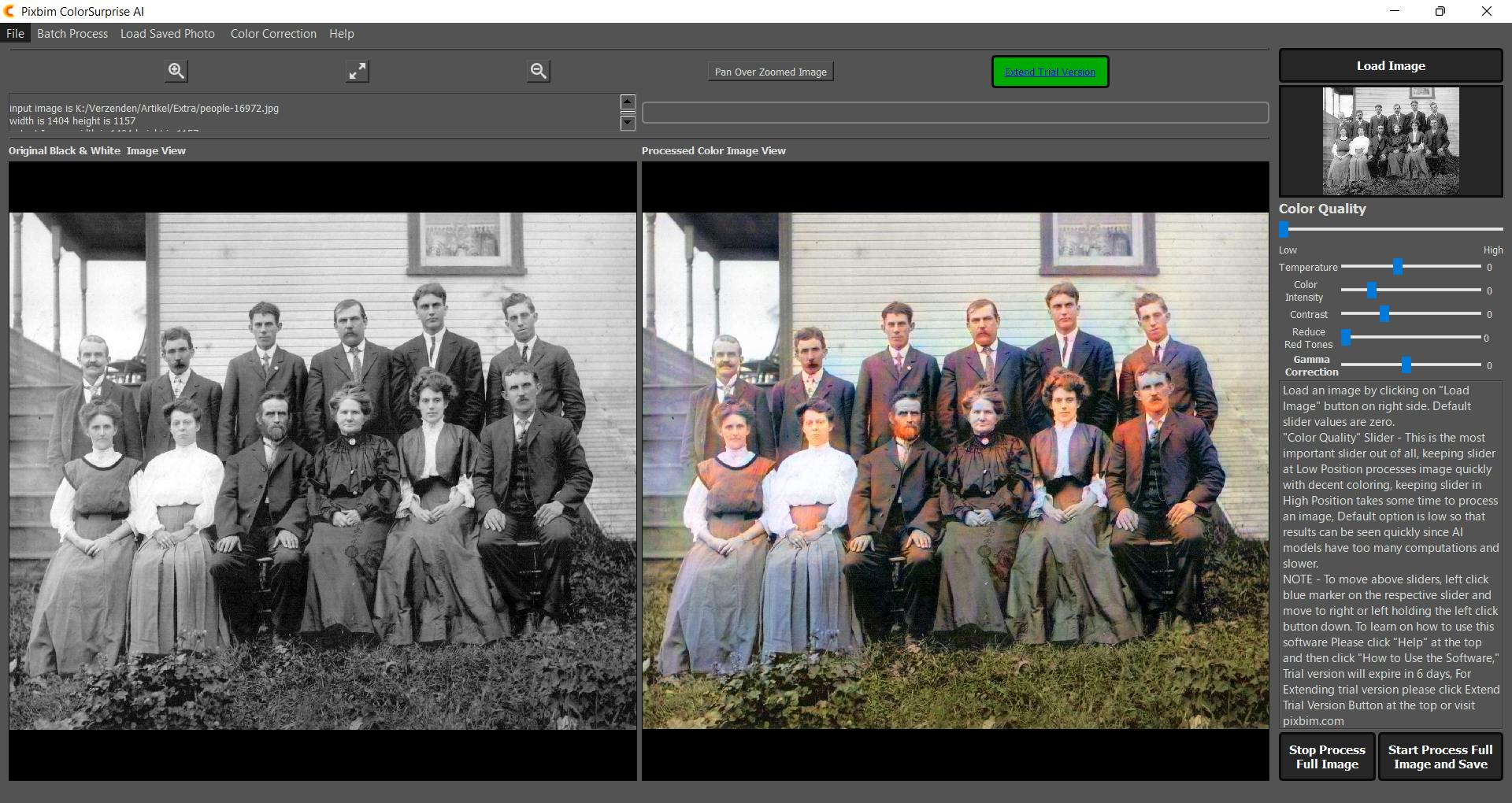Click the 'Low' label under Color Quality
This screenshot has height=803, width=1512.
(1288, 250)
